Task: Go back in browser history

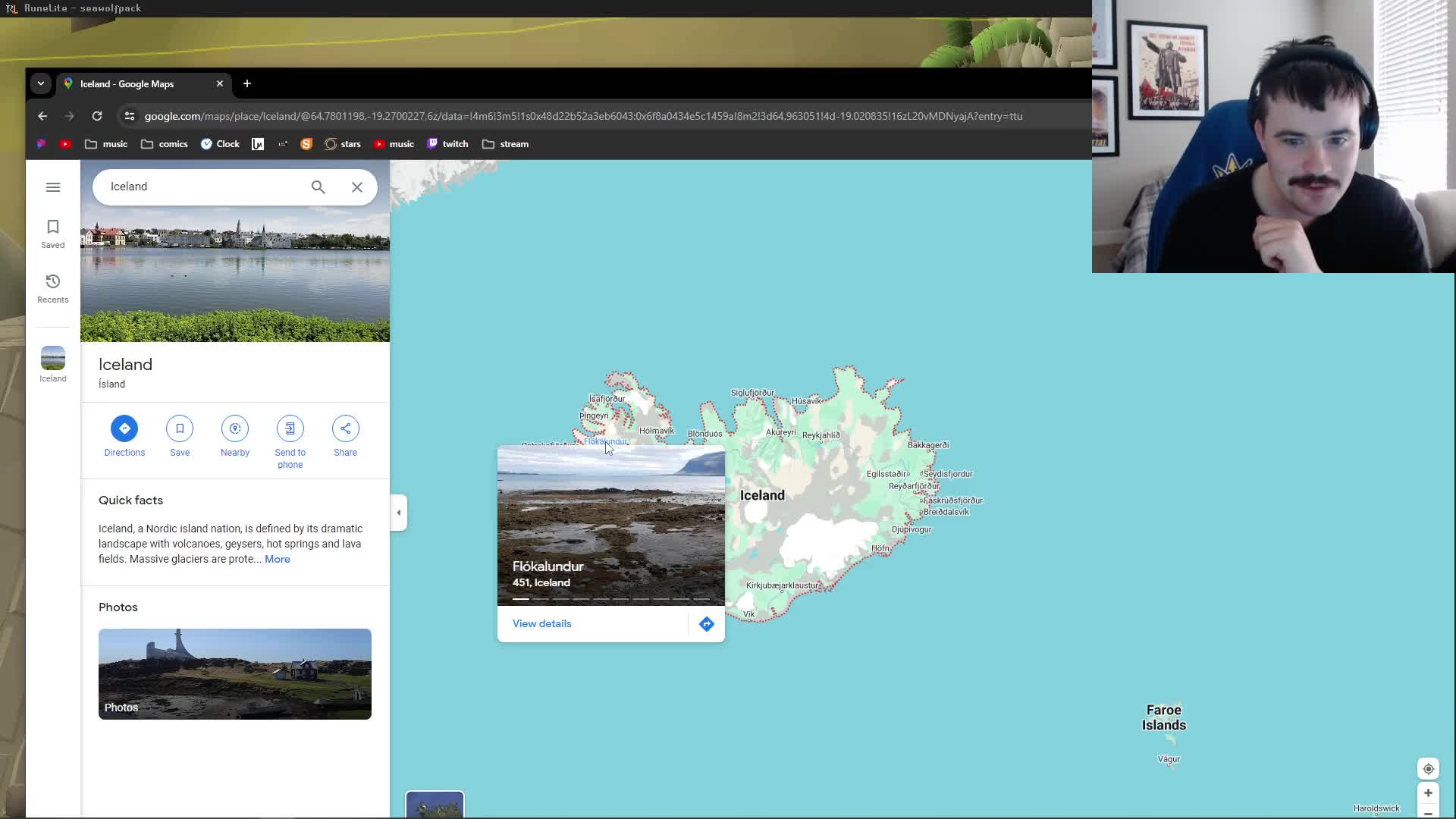Action: [42, 116]
